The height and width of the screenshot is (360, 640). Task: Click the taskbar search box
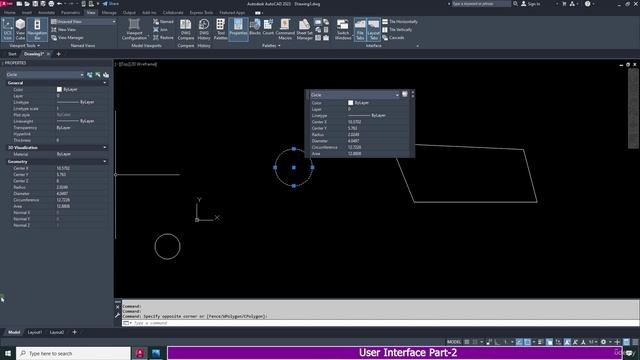pos(73,353)
